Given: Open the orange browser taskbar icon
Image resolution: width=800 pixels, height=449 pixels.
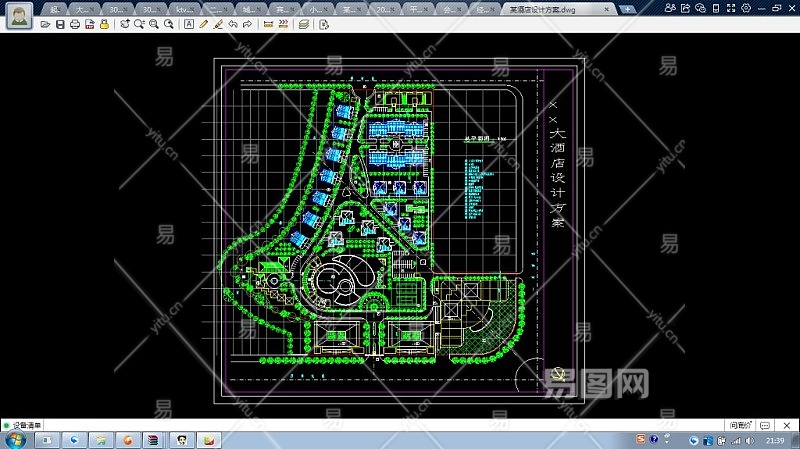Looking at the screenshot, I should pos(128,440).
